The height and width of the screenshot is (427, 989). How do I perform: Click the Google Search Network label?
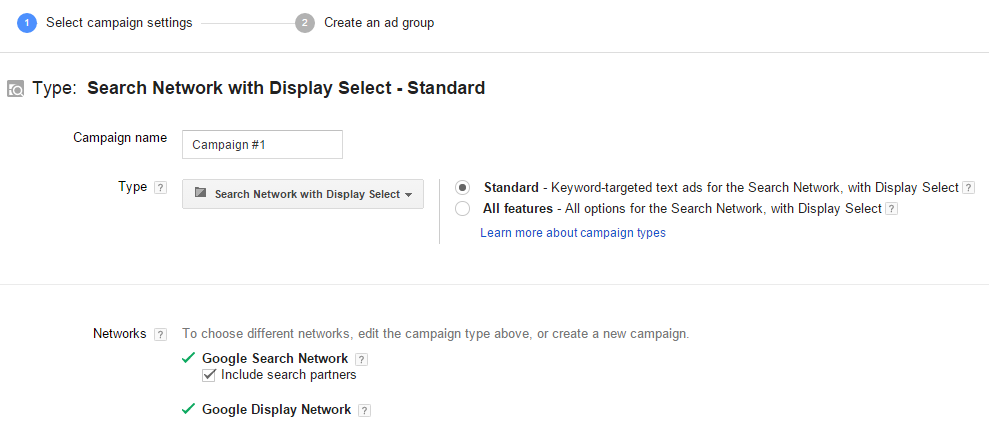[x=275, y=358]
